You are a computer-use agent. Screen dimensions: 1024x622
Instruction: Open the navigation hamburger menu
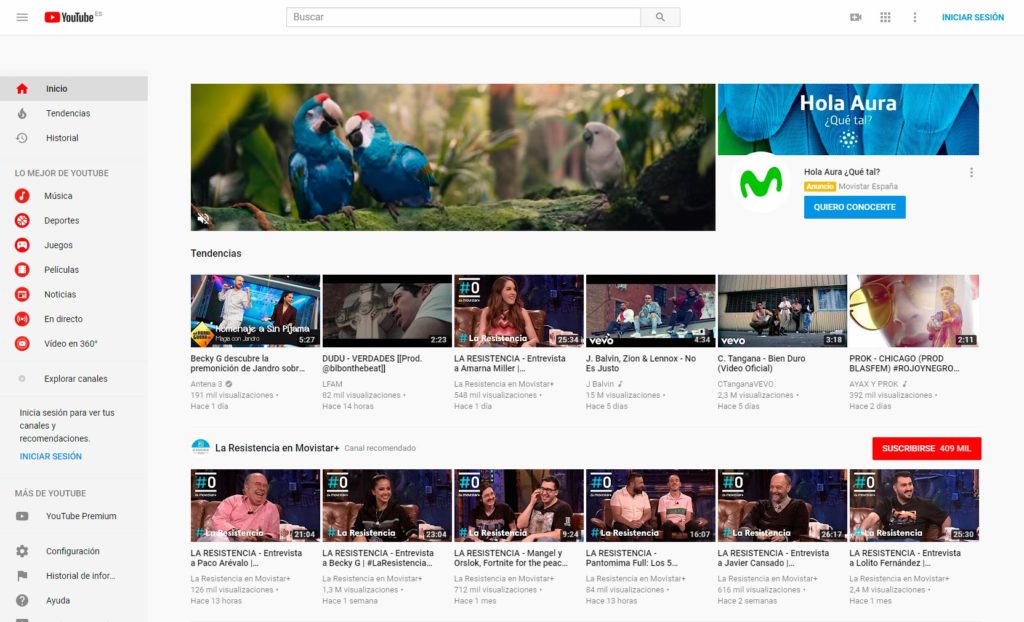tap(21, 16)
